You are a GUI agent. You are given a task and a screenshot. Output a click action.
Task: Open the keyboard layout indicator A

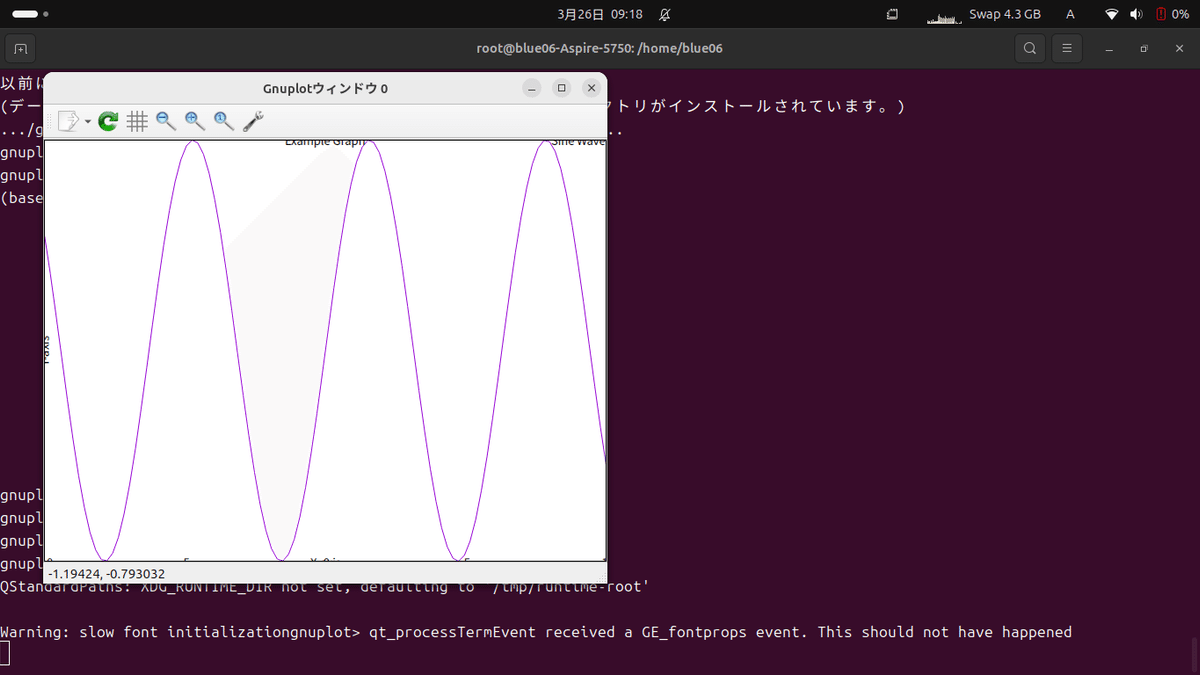[1069, 14]
